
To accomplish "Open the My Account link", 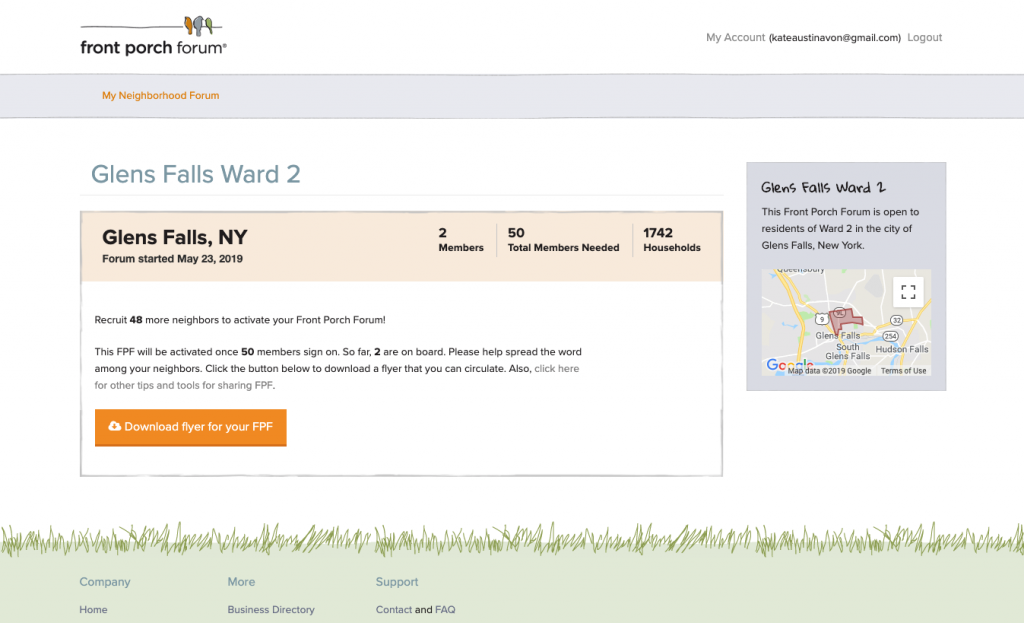I will [735, 37].
